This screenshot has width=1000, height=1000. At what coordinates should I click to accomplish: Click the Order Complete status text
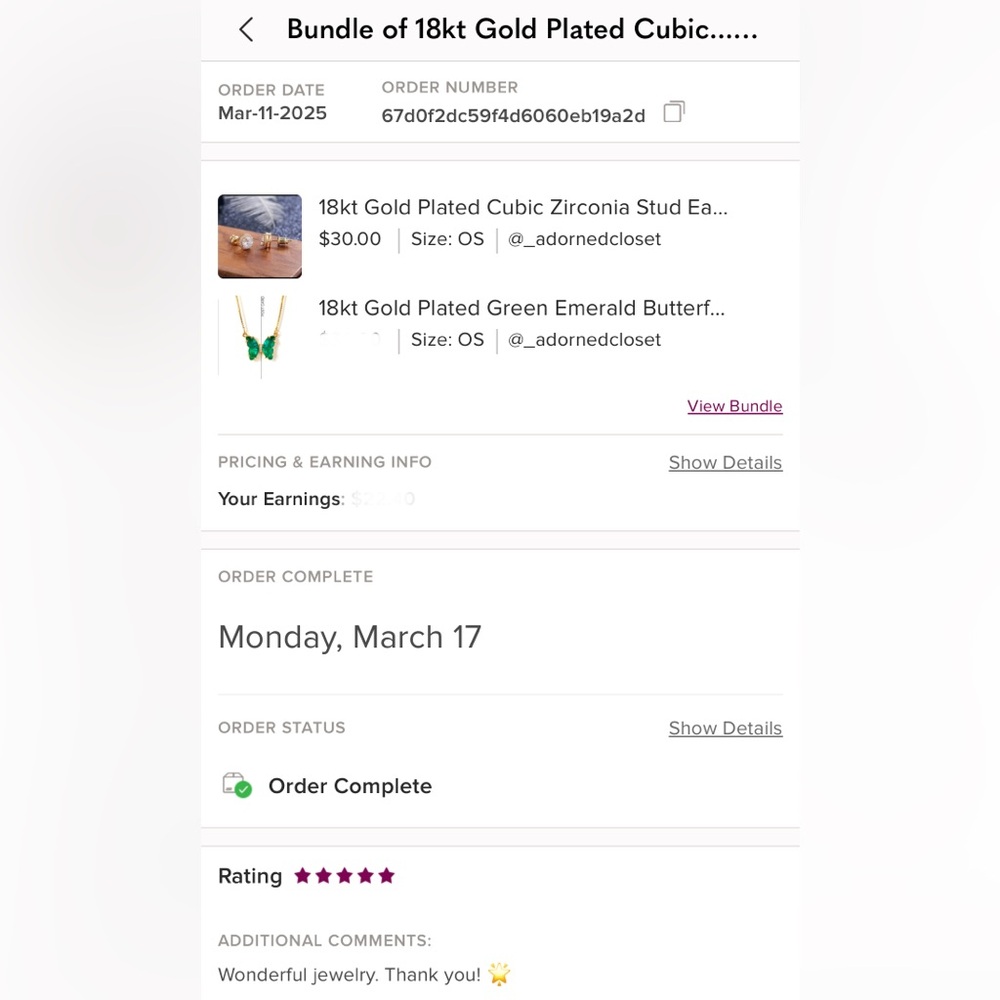pyautogui.click(x=350, y=786)
